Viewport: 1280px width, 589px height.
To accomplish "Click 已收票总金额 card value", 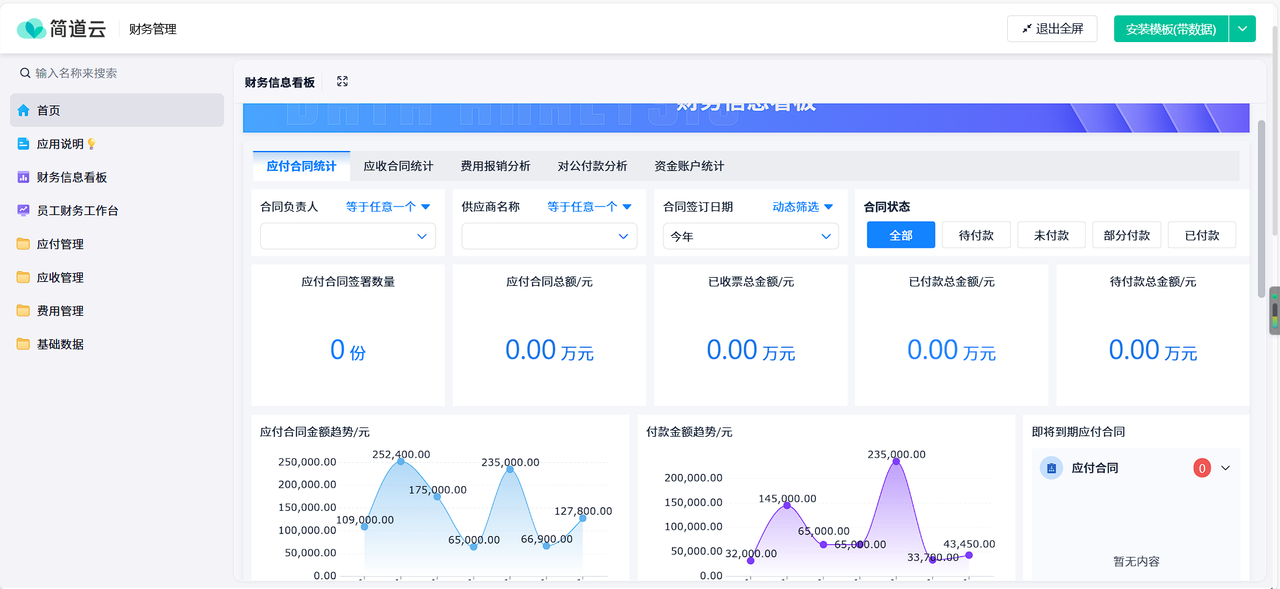I will pos(750,350).
